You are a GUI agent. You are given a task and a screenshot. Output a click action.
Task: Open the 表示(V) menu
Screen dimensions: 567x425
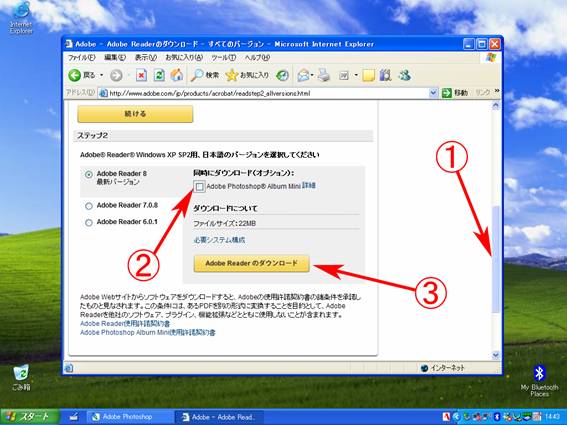pos(146,58)
